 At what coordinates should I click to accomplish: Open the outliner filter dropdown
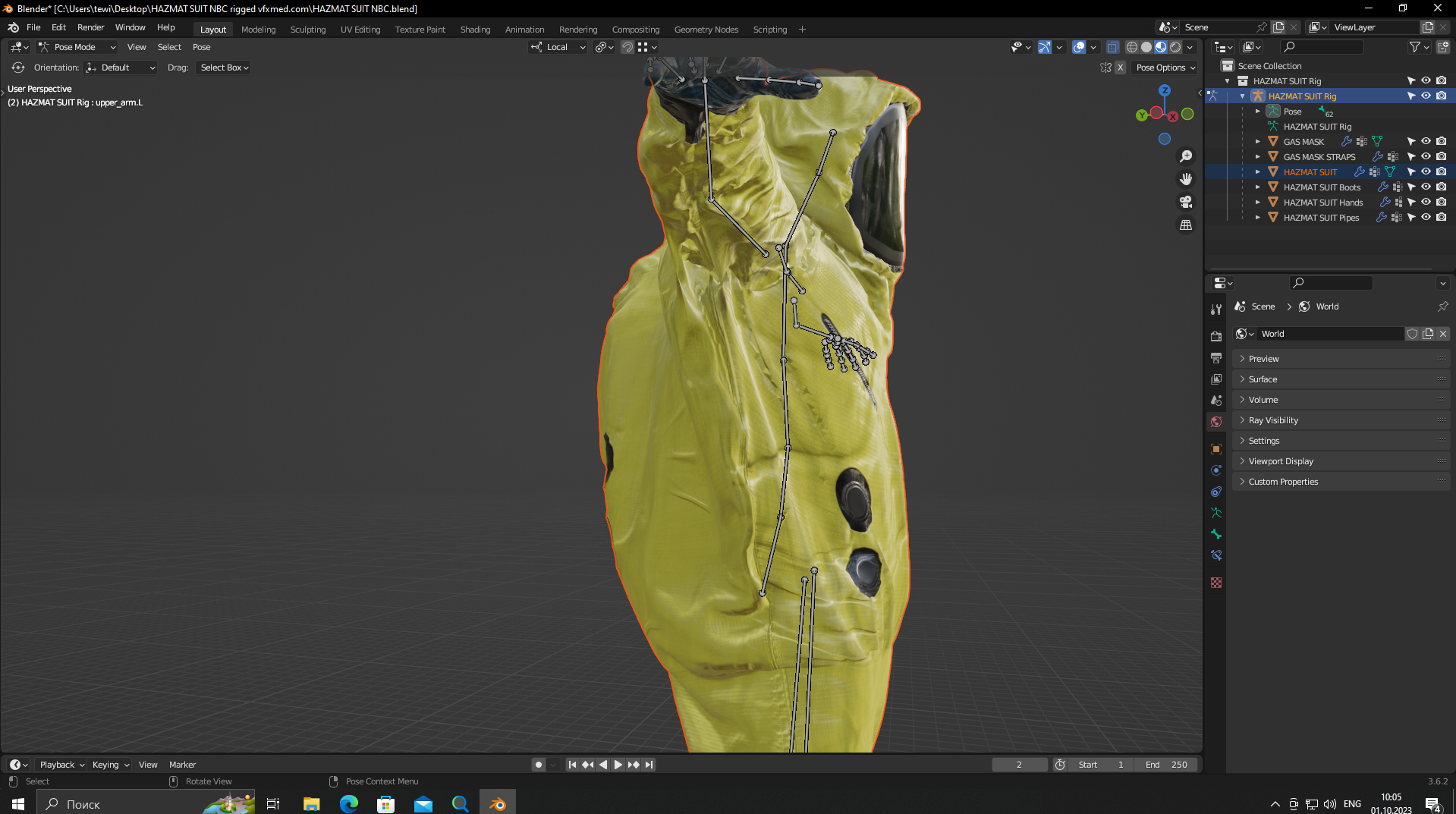(x=1418, y=47)
